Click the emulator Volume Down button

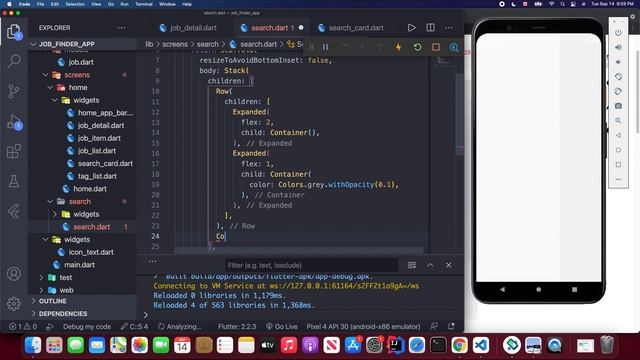point(618,62)
